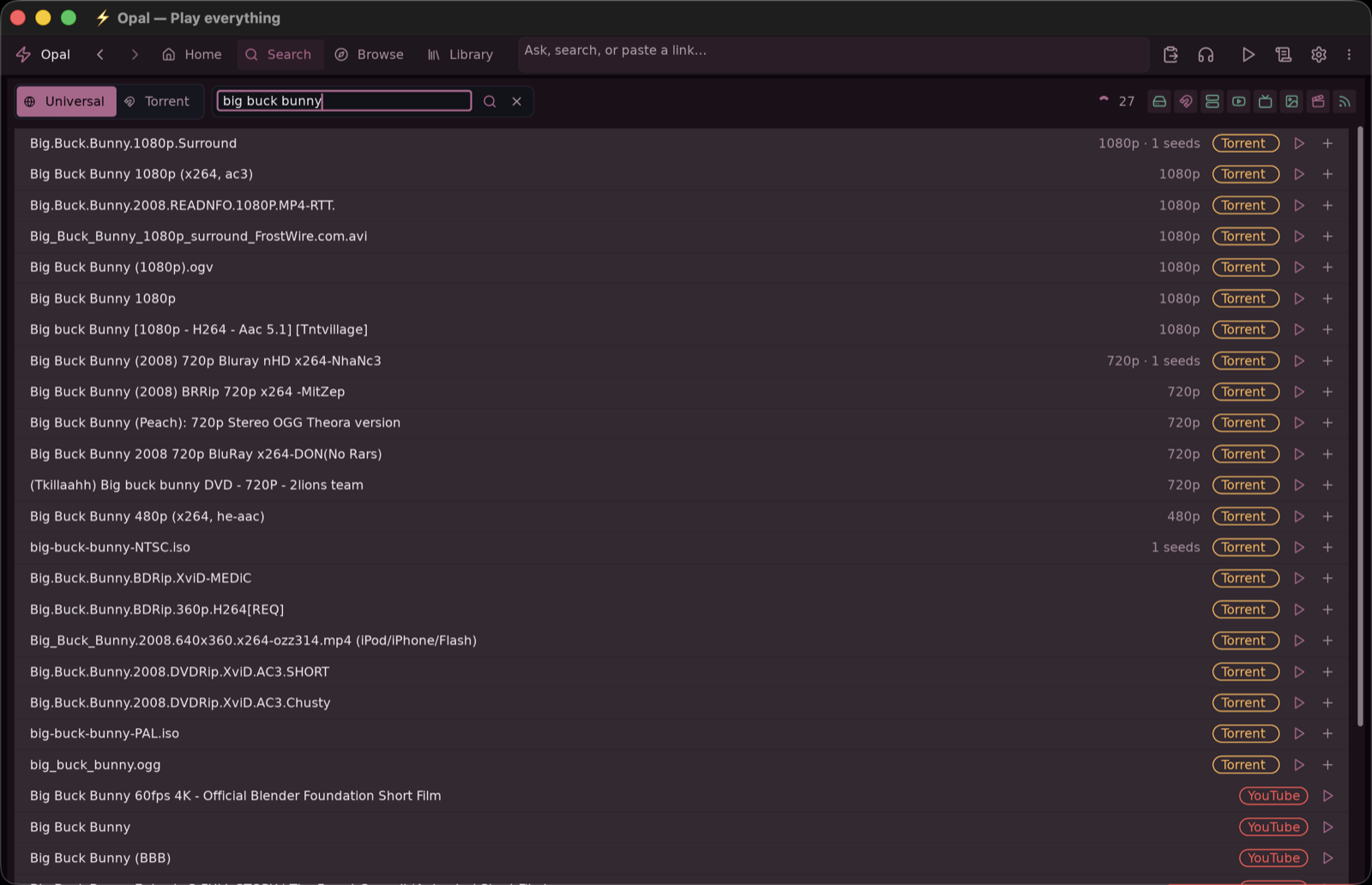
Task: Play the 720p Stereo OGG Theora version
Action: click(1299, 423)
